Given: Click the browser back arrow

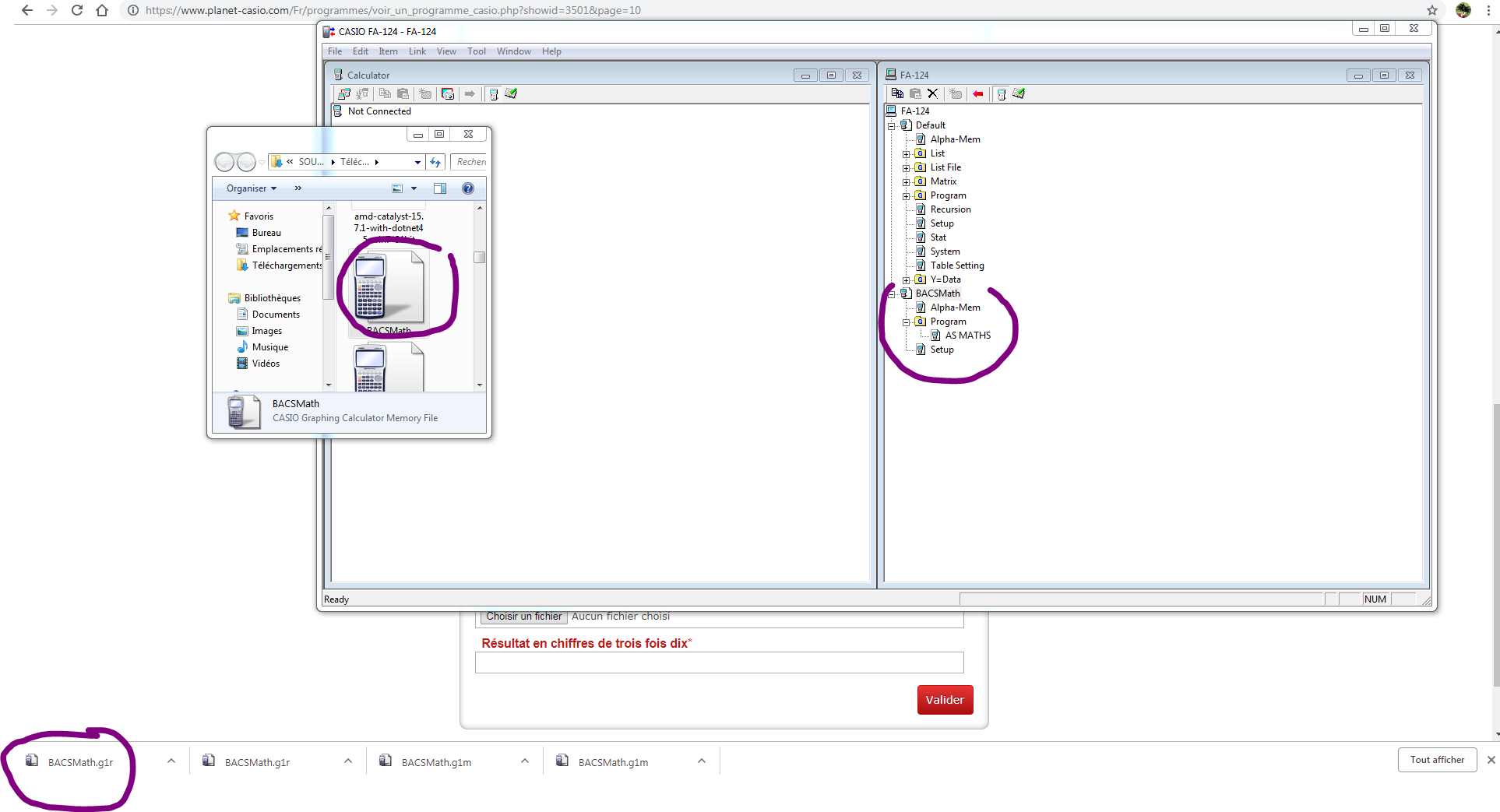Looking at the screenshot, I should tap(27, 10).
